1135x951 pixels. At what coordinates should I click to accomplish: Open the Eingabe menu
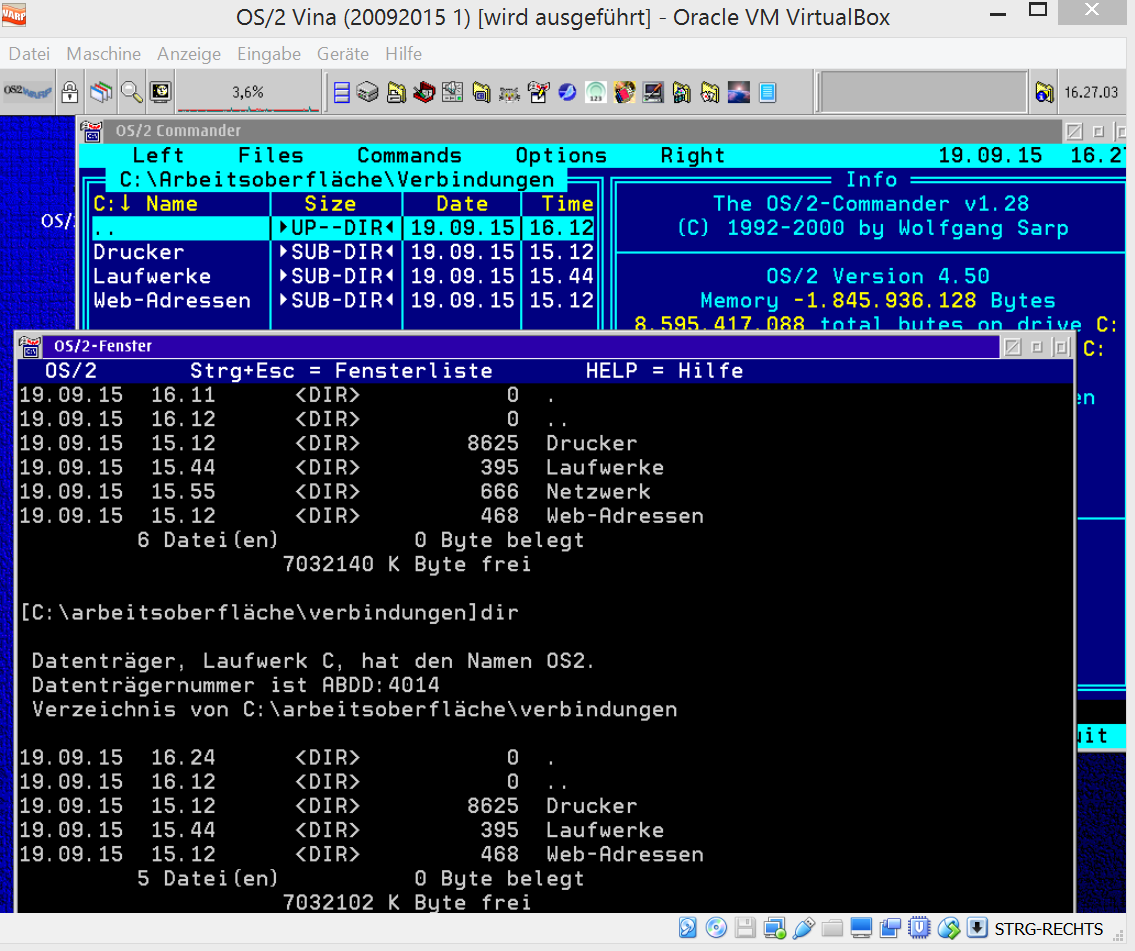click(269, 54)
